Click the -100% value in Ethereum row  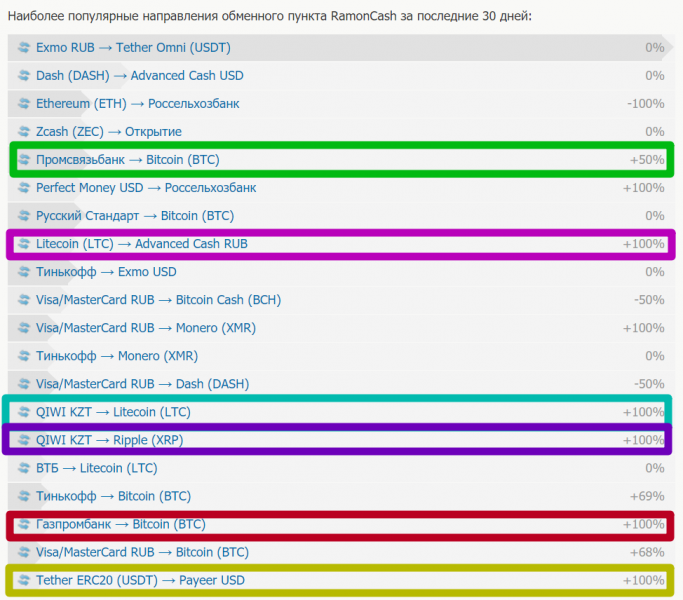pyautogui.click(x=646, y=104)
